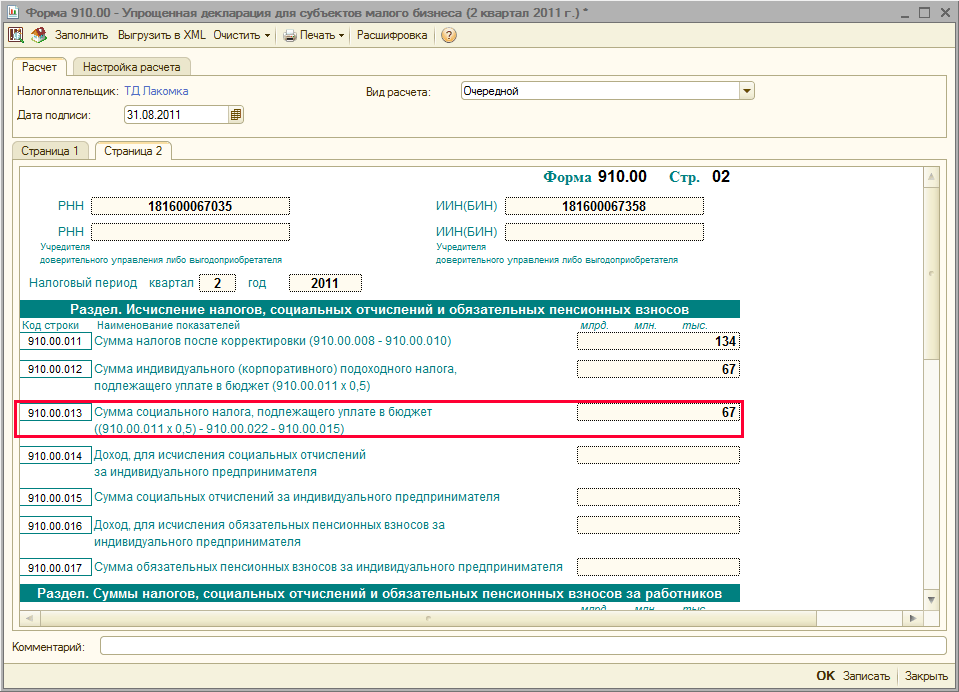The width and height of the screenshot is (959, 692).
Task: Click the house icon in the toolbar
Action: click(x=39, y=35)
